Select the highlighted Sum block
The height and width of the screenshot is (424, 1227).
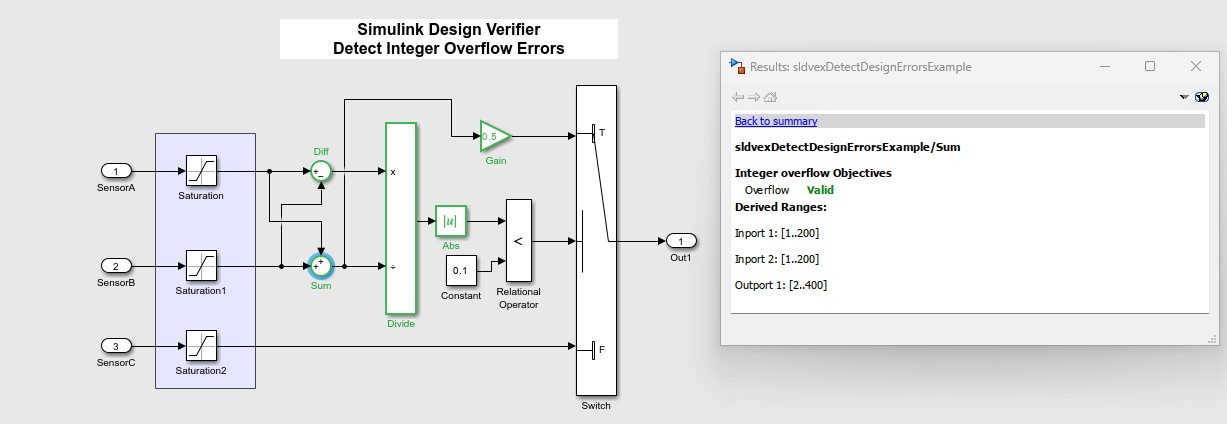[x=321, y=266]
